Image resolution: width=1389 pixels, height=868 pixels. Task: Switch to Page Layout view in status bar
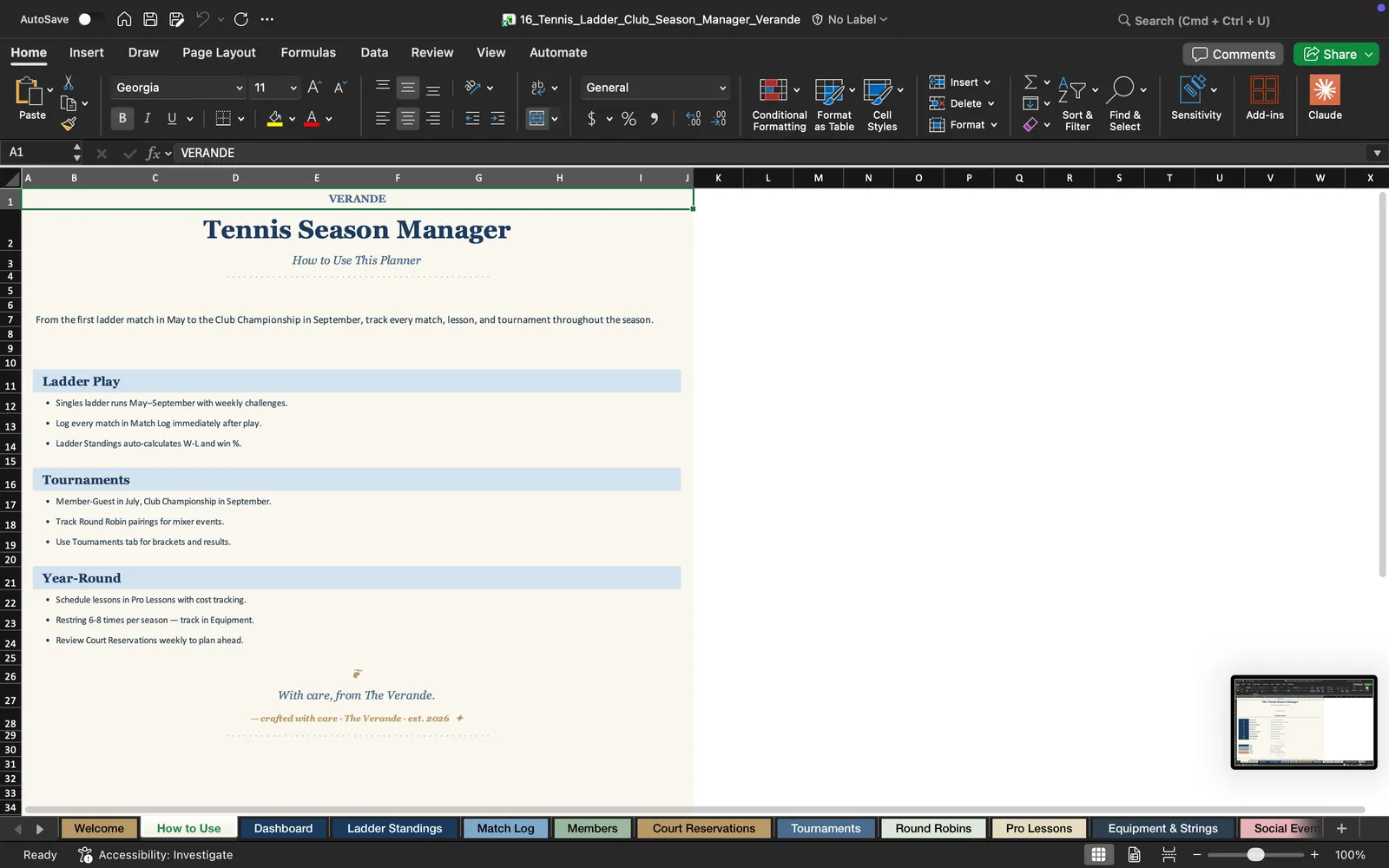pyautogui.click(x=1134, y=855)
